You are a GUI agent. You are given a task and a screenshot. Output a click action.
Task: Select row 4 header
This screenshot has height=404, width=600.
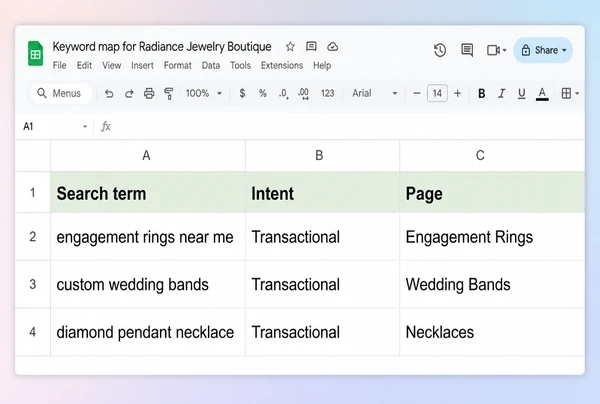(33, 332)
